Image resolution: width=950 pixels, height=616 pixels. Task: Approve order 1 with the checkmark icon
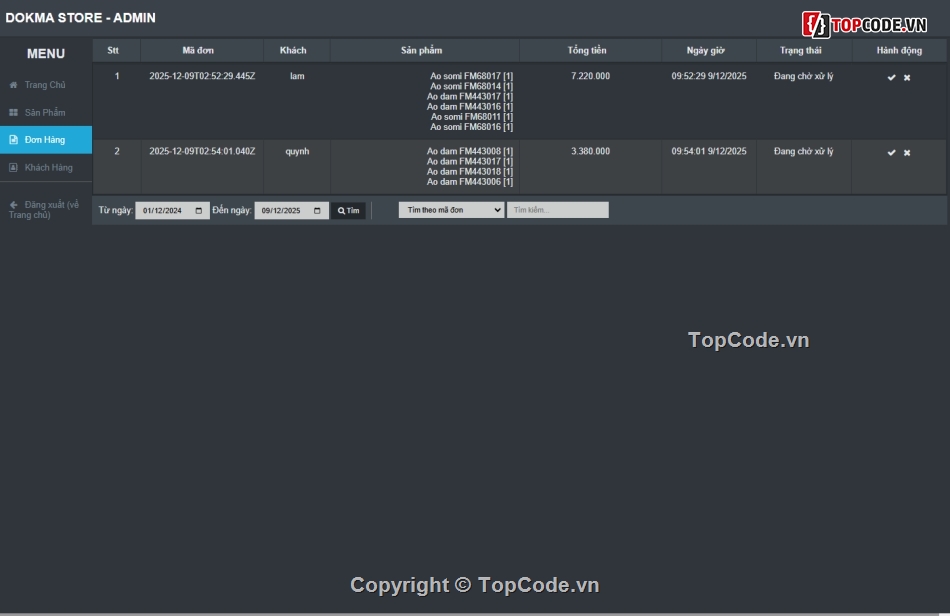(x=891, y=78)
